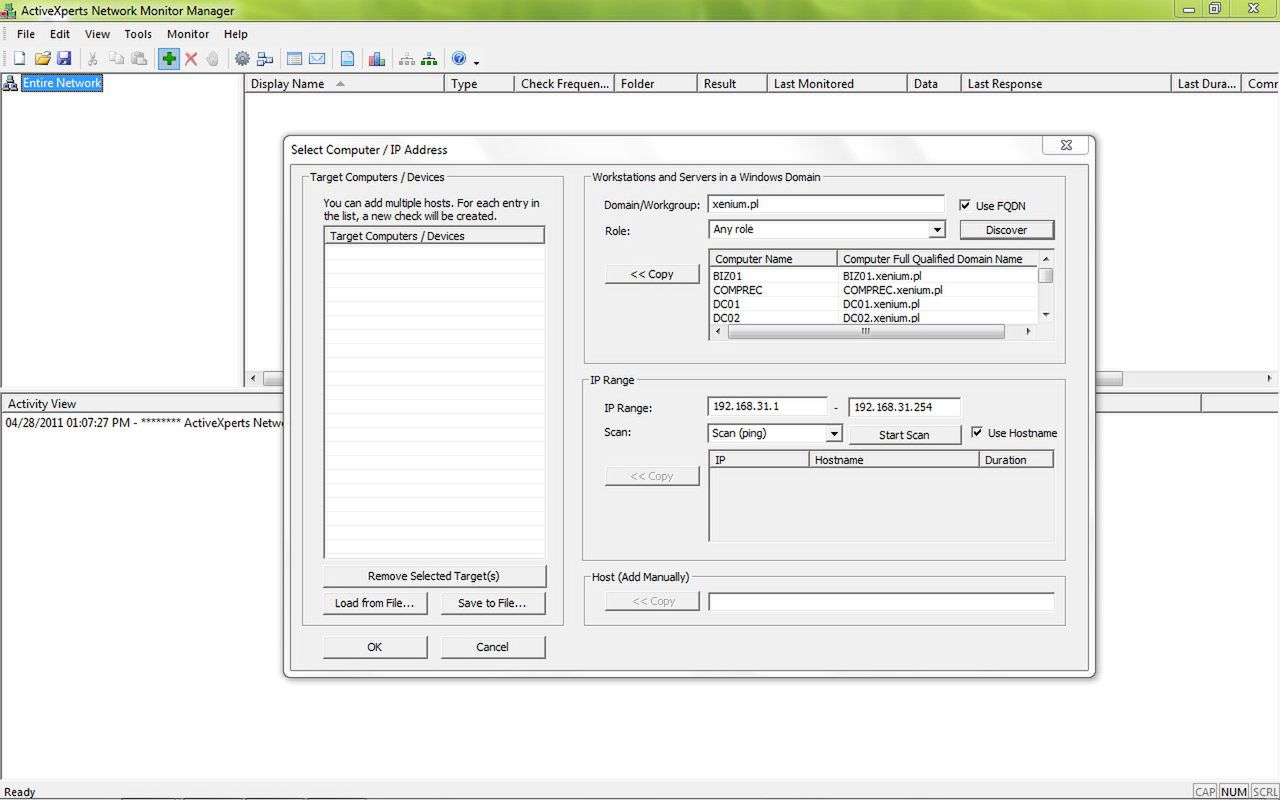Click the computer list horizontal scrollbar thumb
1280x800 pixels.
tap(866, 332)
